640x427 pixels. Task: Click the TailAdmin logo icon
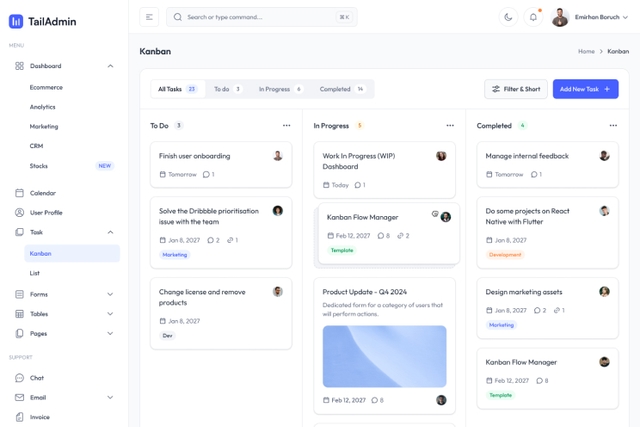(x=16, y=21)
